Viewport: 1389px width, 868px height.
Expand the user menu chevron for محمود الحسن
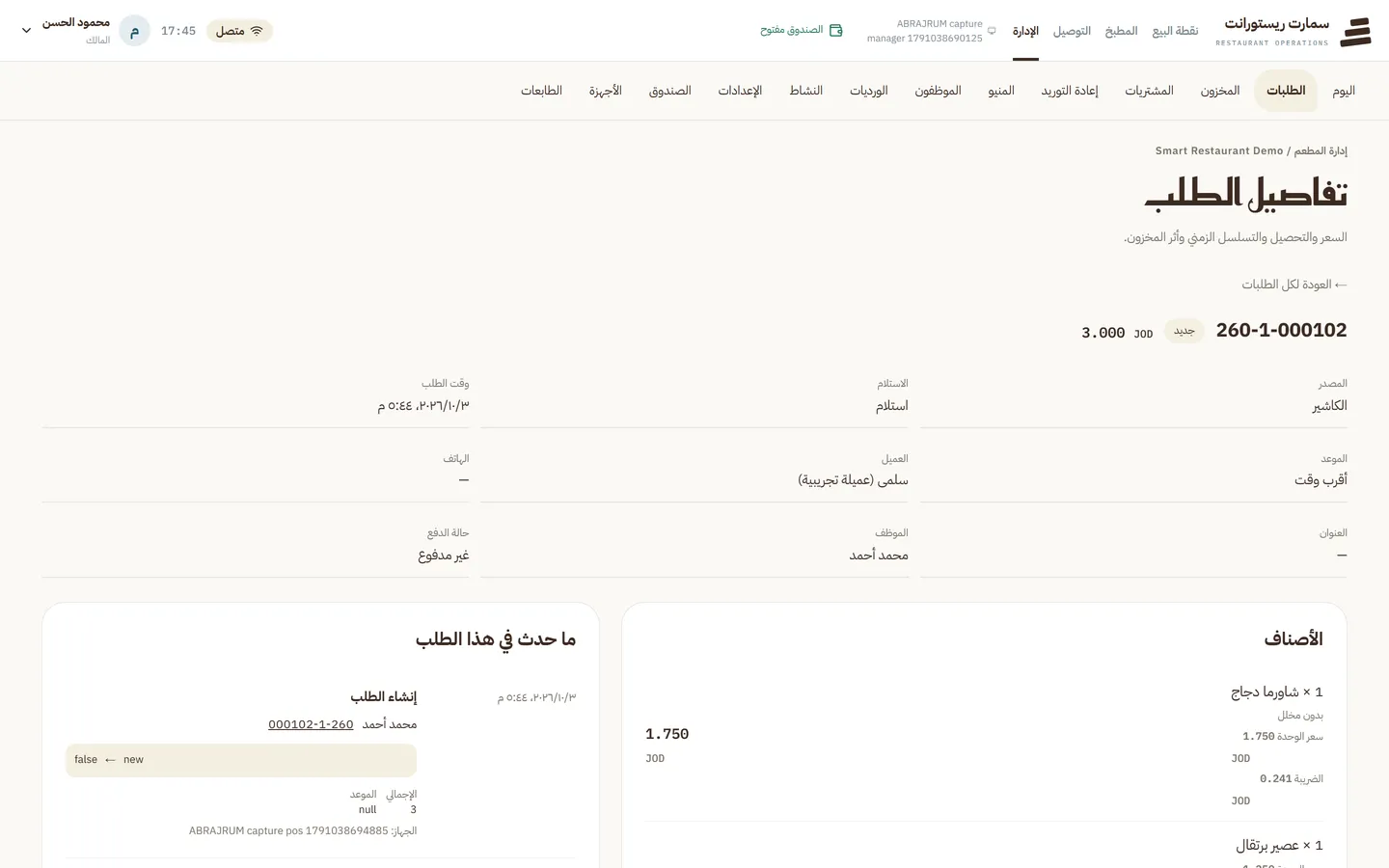tap(26, 31)
